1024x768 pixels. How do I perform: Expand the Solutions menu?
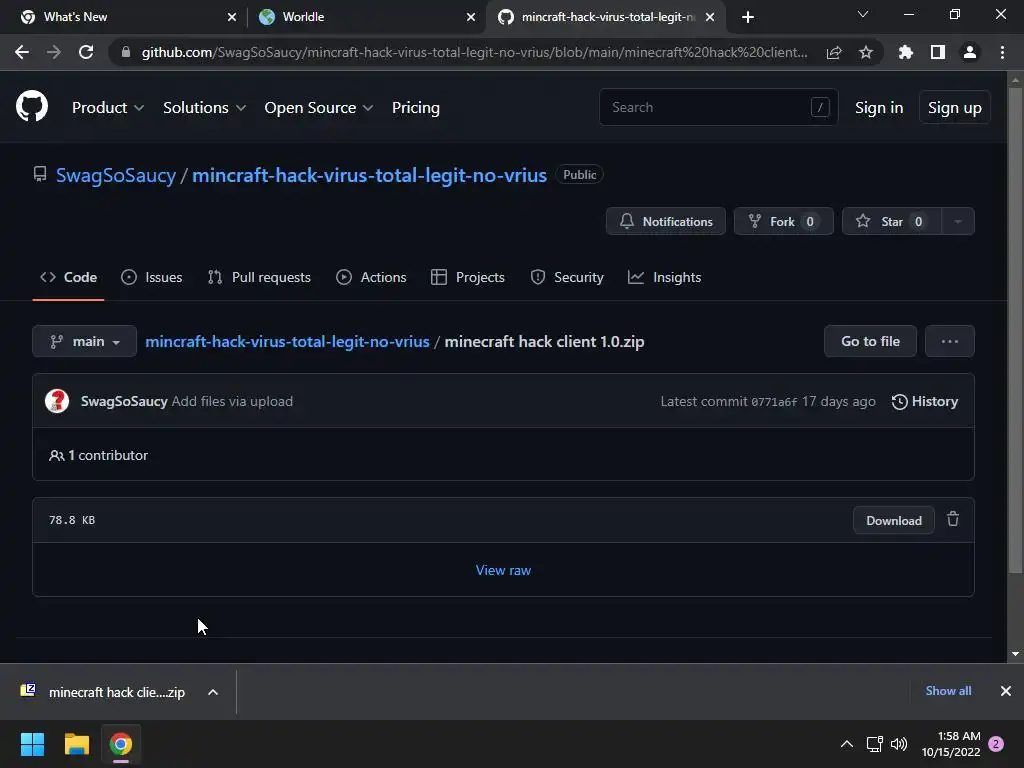204,108
